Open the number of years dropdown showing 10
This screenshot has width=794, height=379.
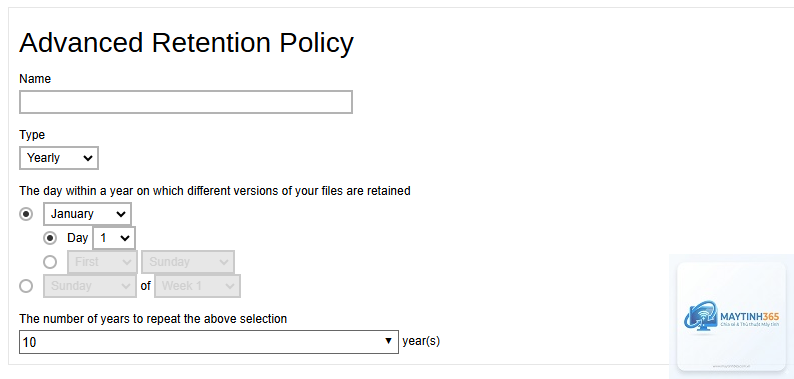pyautogui.click(x=209, y=342)
